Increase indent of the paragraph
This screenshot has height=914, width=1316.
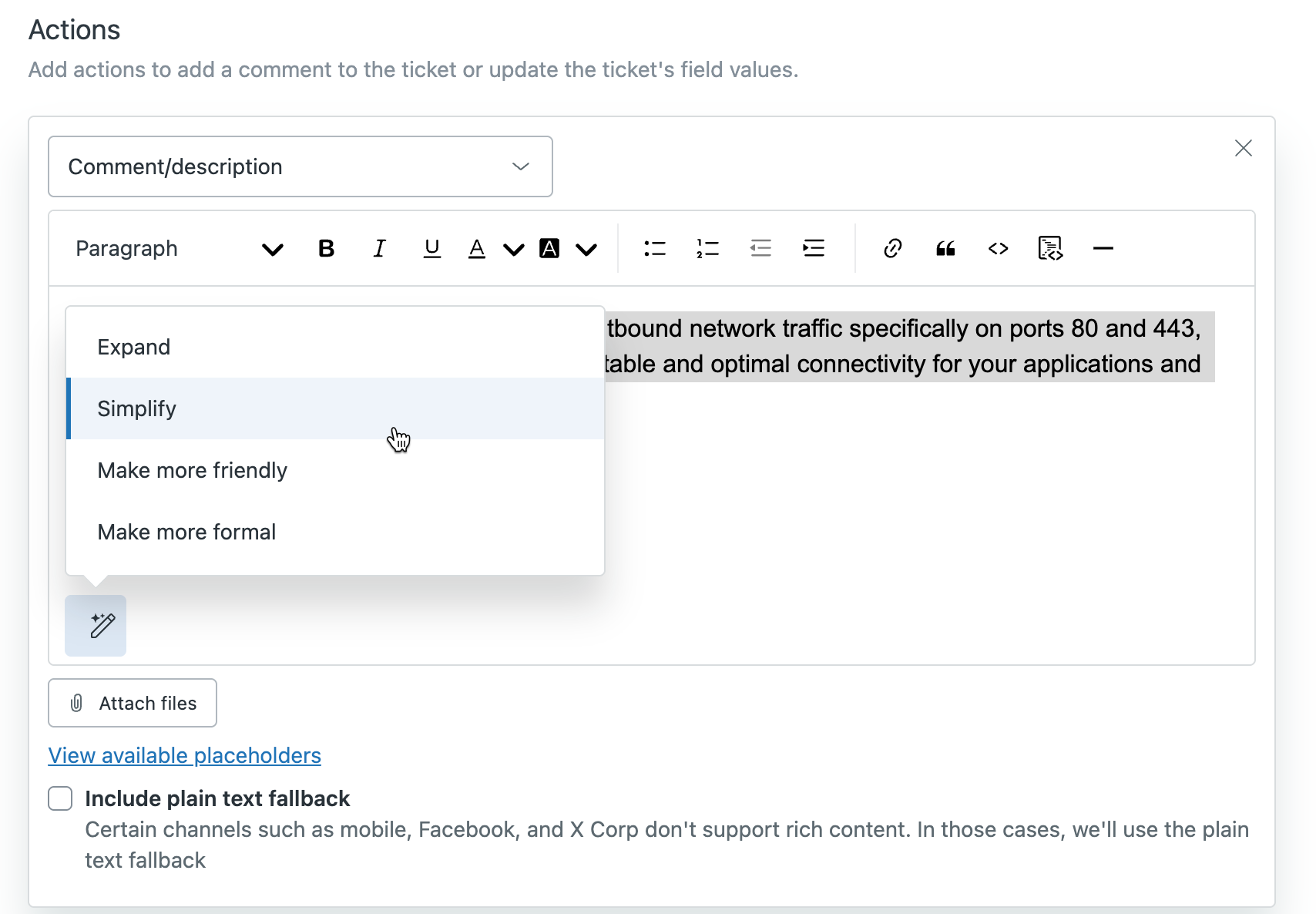click(x=814, y=248)
